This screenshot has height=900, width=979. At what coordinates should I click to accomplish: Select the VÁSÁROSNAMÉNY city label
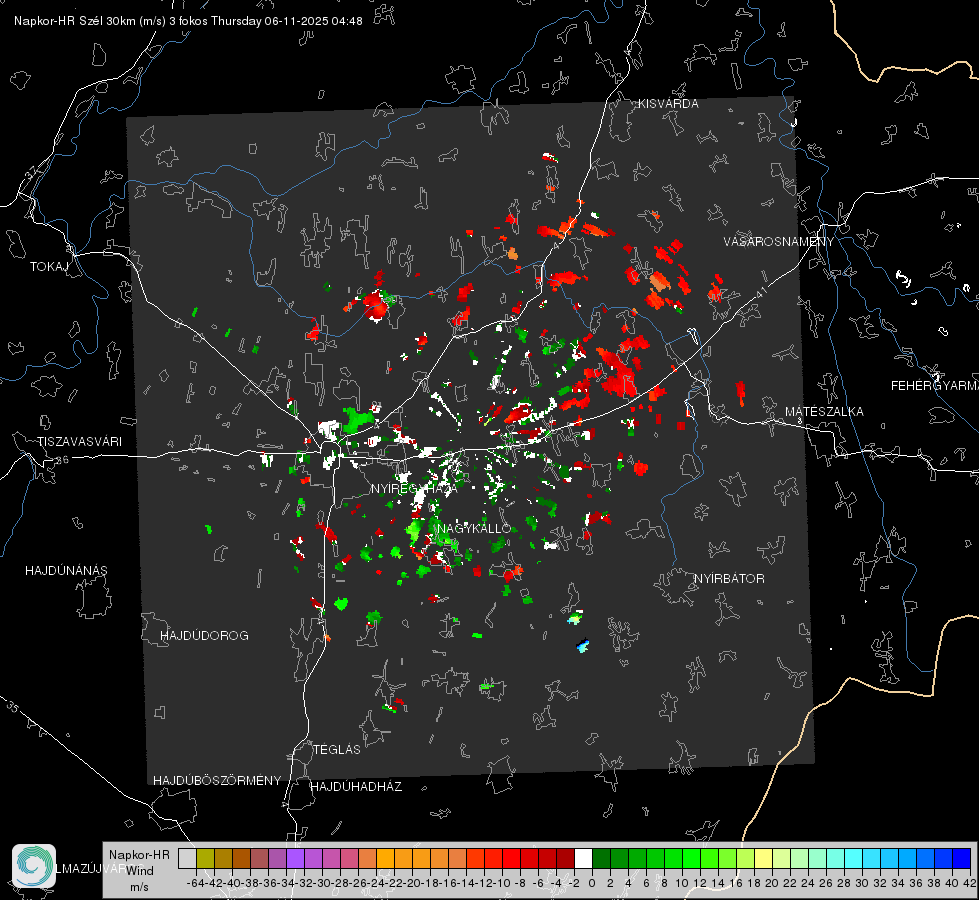click(x=779, y=242)
